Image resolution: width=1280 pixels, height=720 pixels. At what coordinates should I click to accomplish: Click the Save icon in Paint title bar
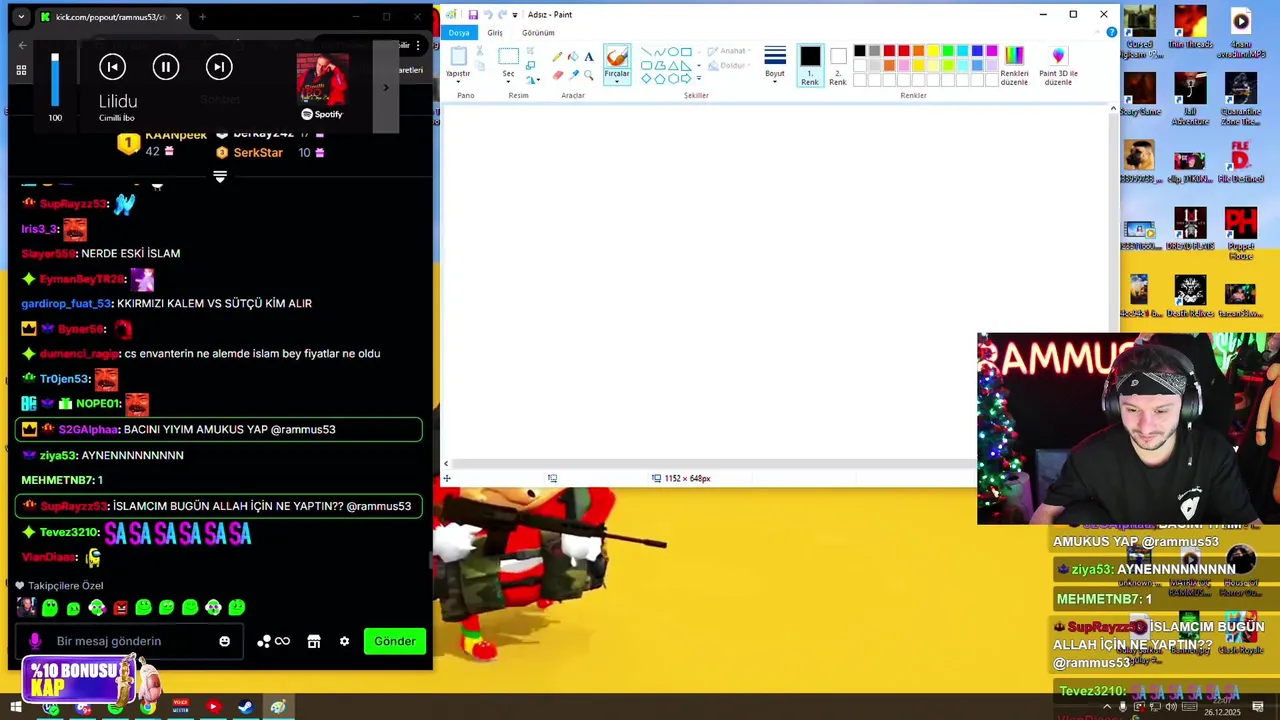point(472,15)
